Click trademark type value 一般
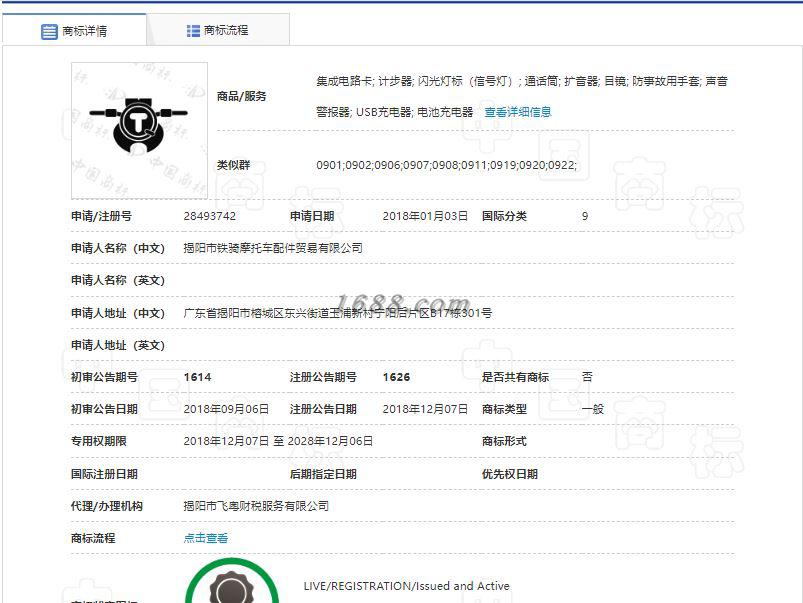Screen dimensions: 803x603 [593, 409]
